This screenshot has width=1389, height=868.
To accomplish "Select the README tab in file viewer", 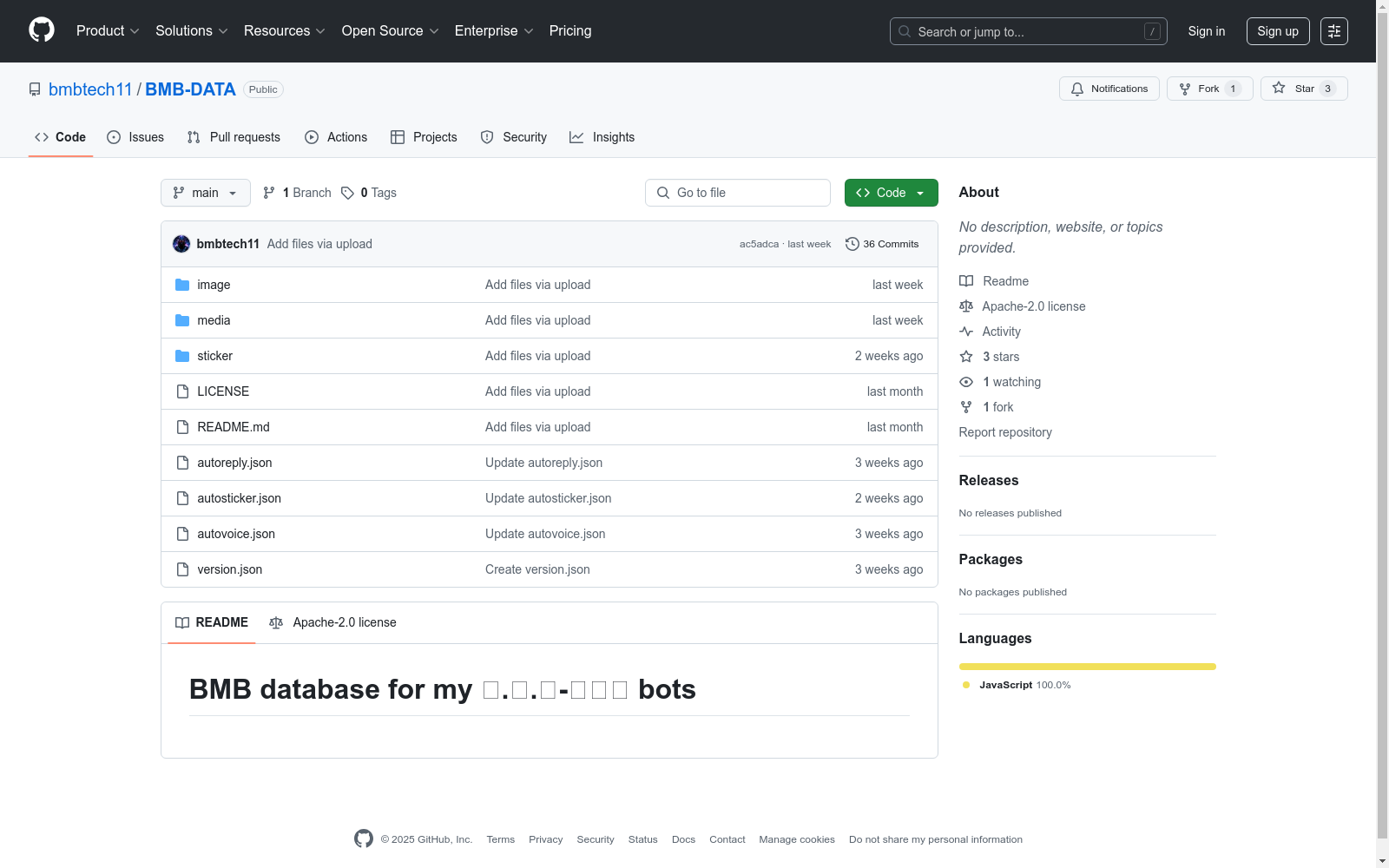I will [x=212, y=622].
